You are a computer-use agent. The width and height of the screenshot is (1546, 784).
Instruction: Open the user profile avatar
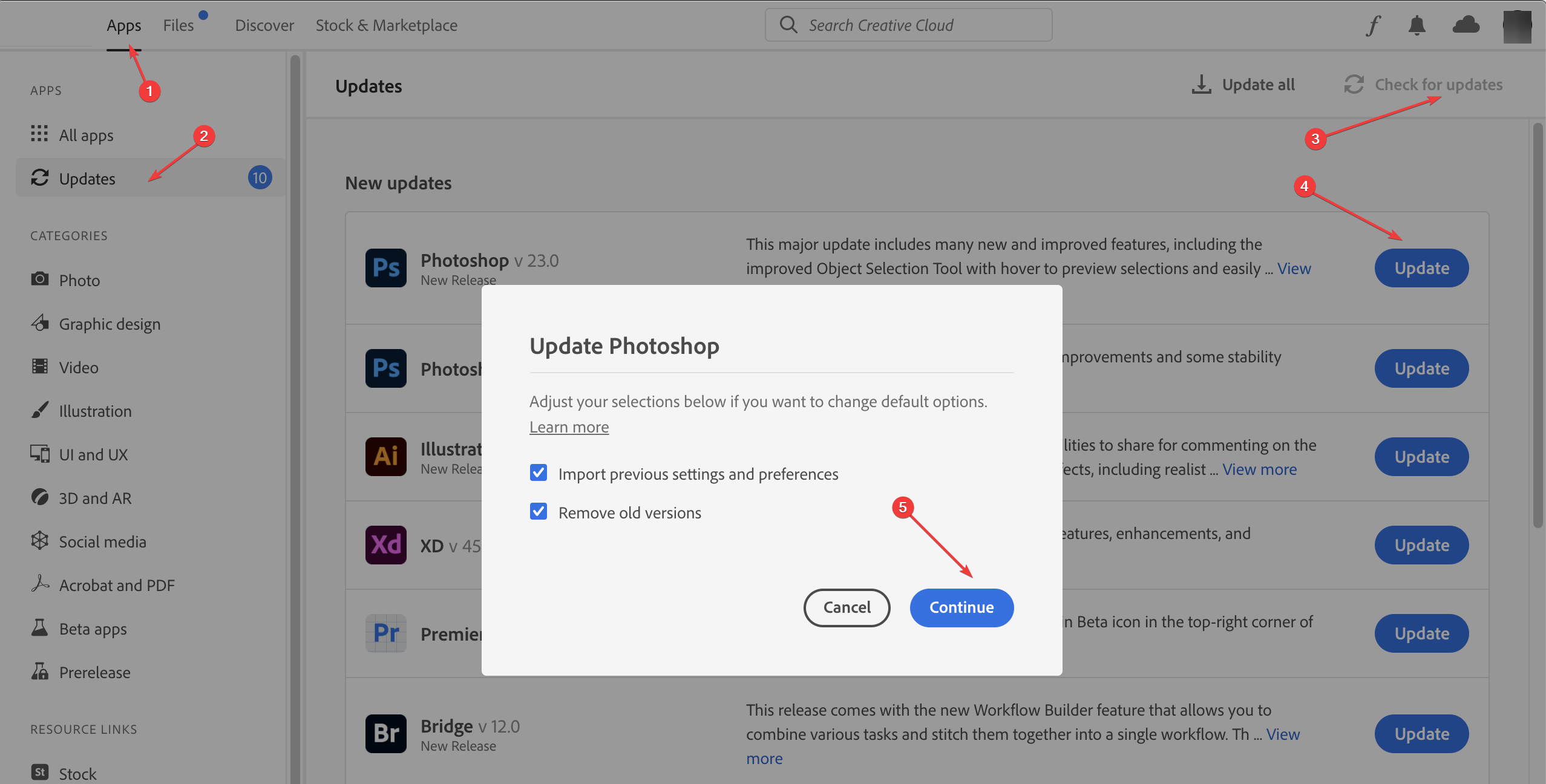click(x=1517, y=26)
